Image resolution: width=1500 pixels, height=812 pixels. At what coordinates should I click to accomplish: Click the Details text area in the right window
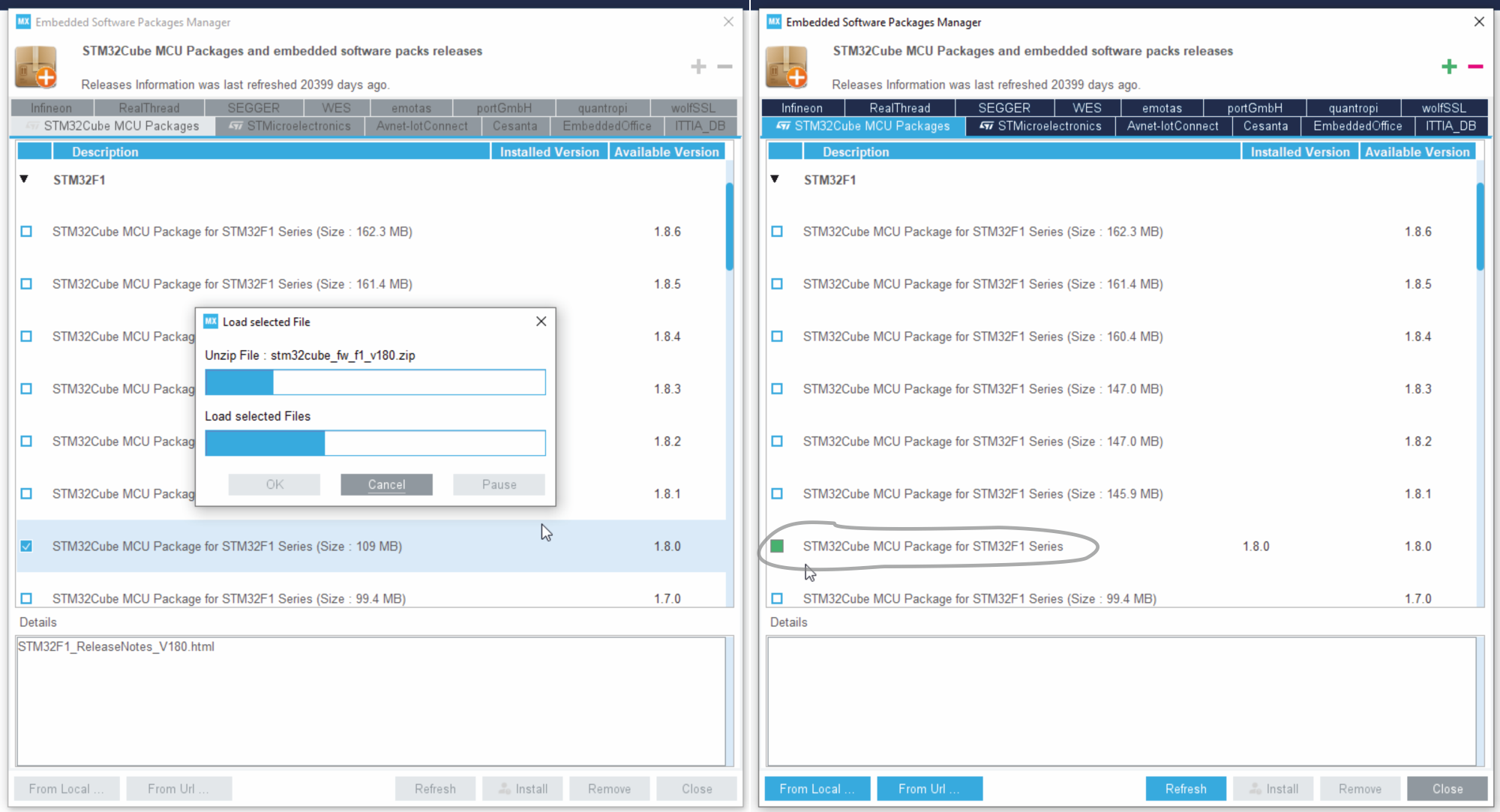(1121, 701)
